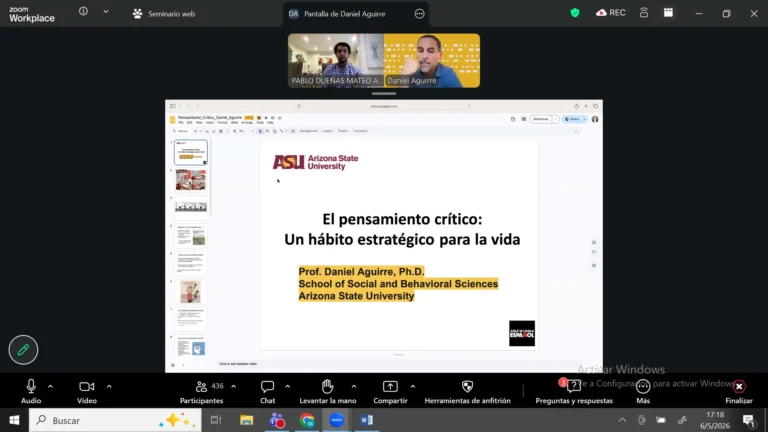Open the notification center icon
768x432 pixels.
tap(748, 420)
